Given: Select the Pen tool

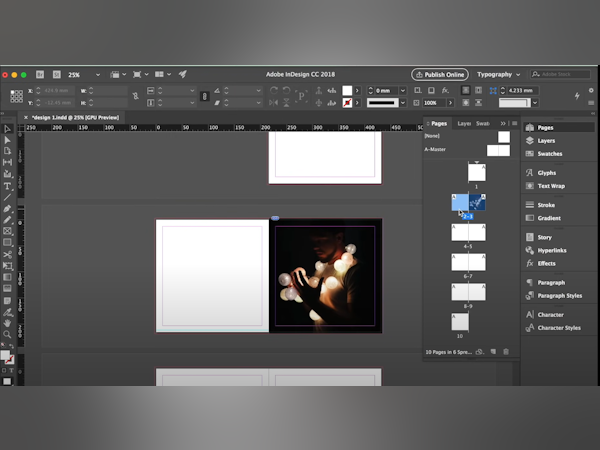Looking at the screenshot, I should [7, 209].
